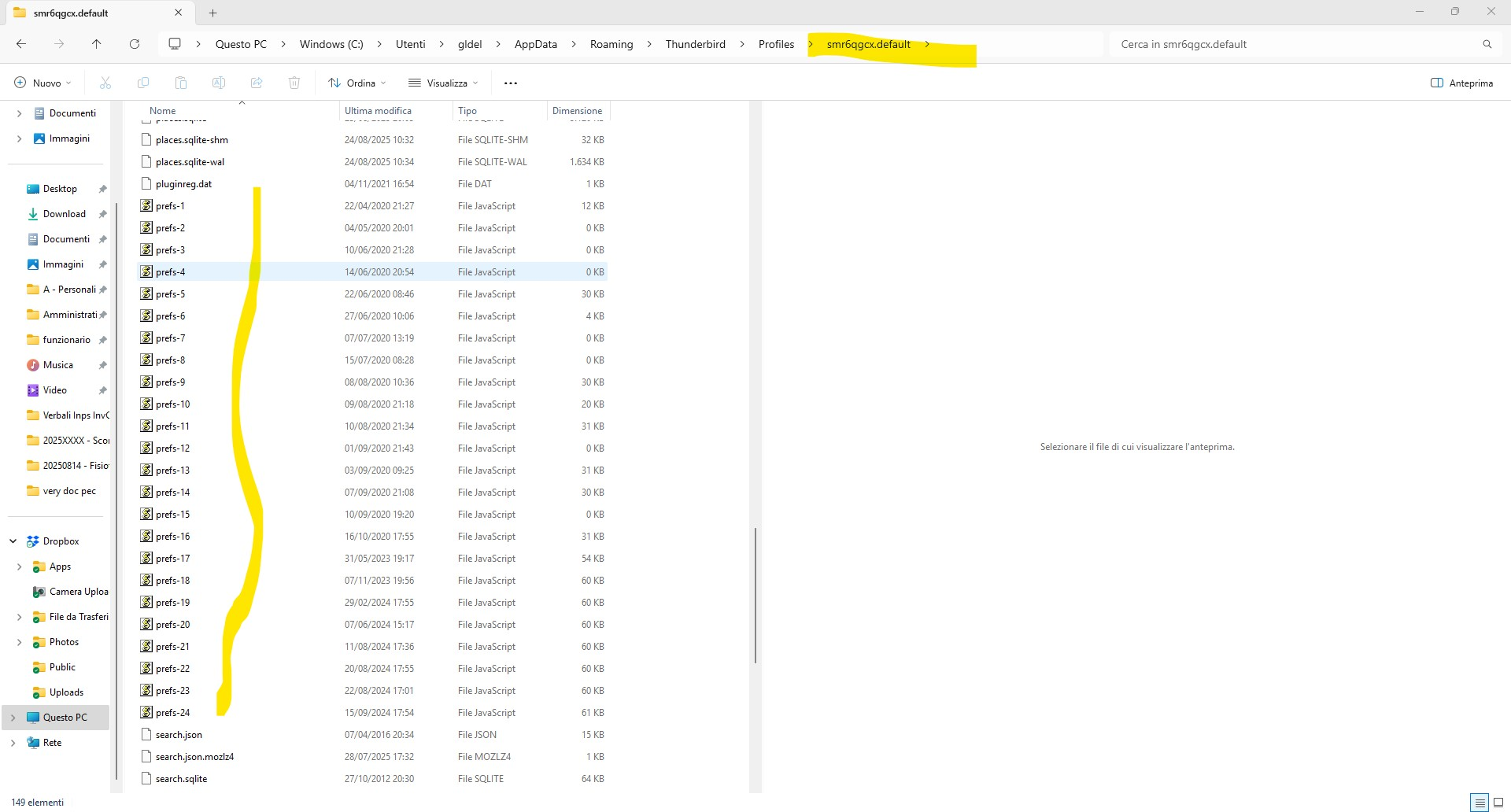
Task: Toggle the Anteprima preview pane
Action: 1461,83
